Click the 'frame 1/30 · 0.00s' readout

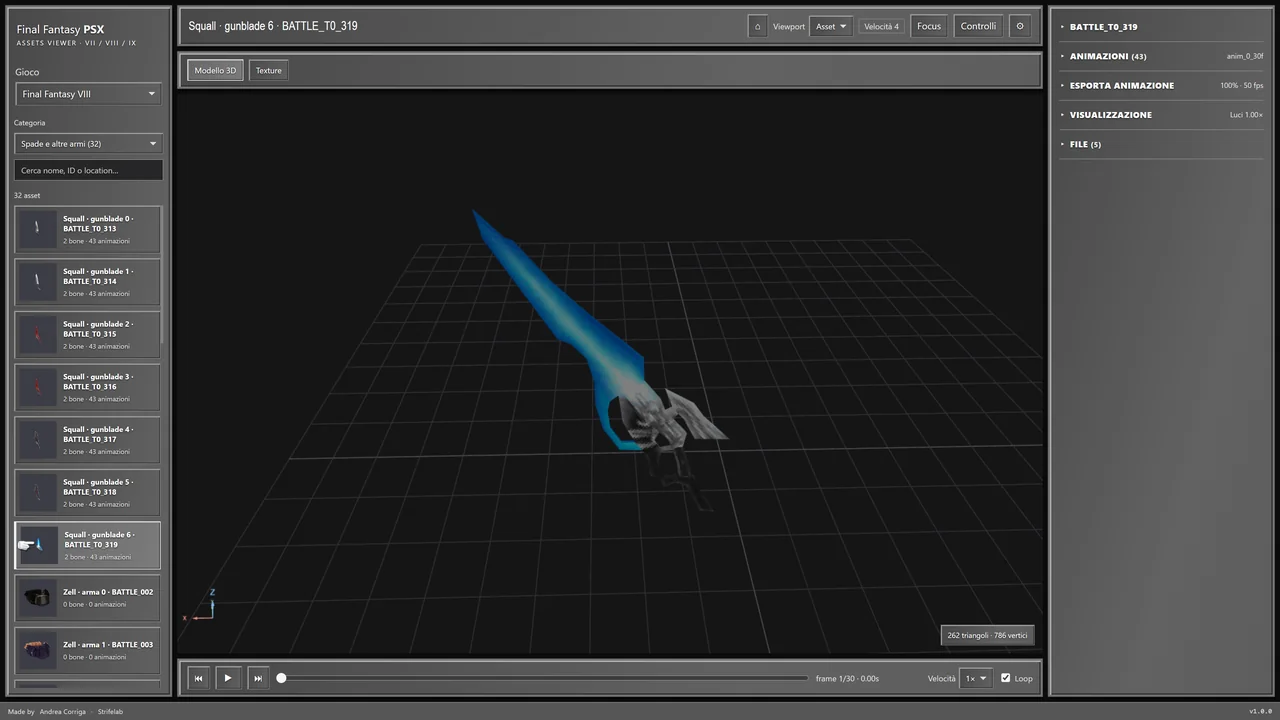click(x=847, y=678)
